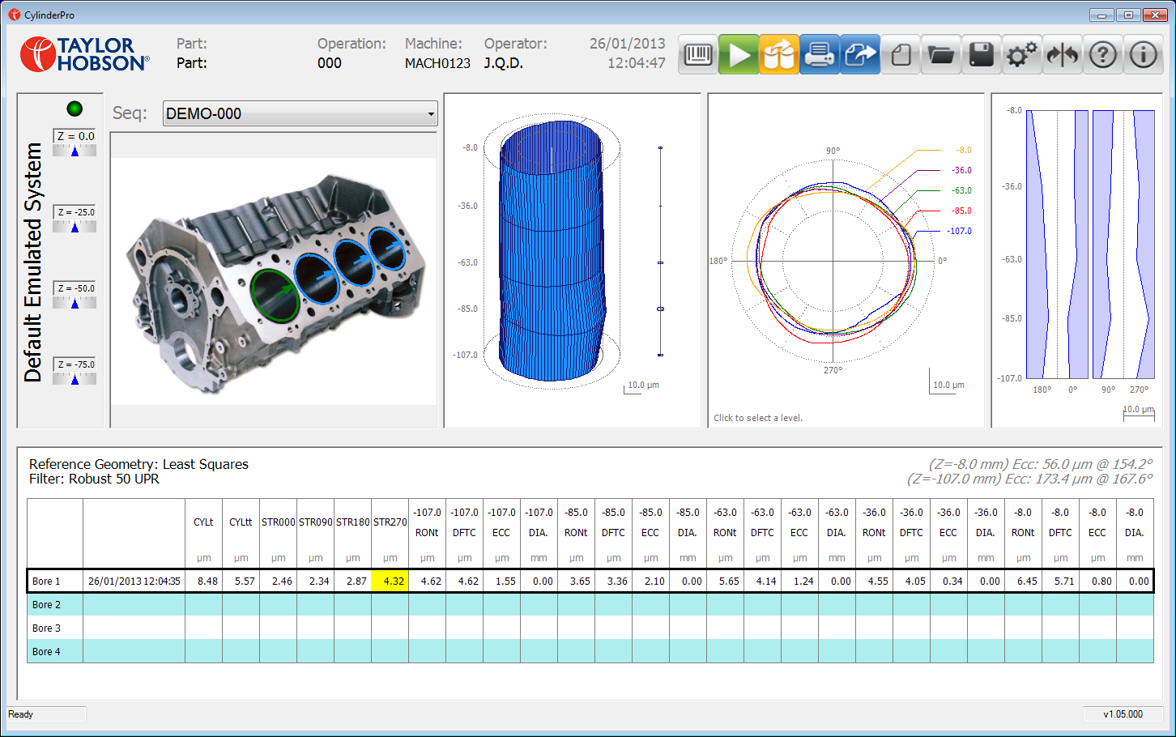Click the green status indicator light

pyautogui.click(x=74, y=109)
